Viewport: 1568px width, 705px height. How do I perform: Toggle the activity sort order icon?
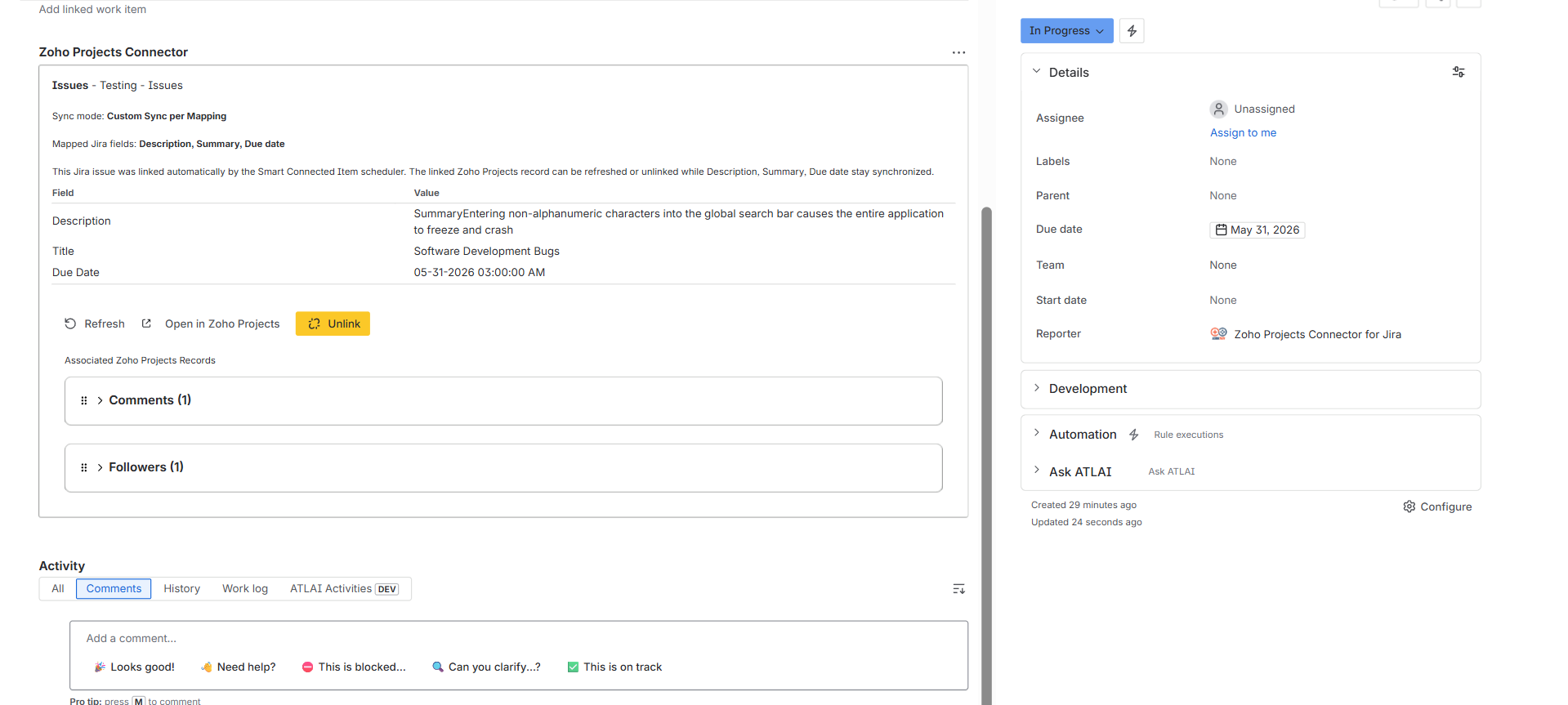[958, 589]
